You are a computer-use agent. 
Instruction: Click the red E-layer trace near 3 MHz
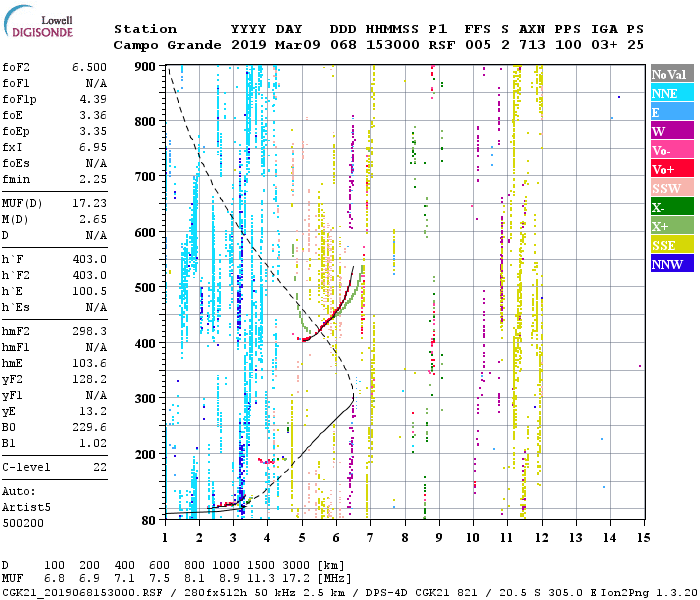226,504
